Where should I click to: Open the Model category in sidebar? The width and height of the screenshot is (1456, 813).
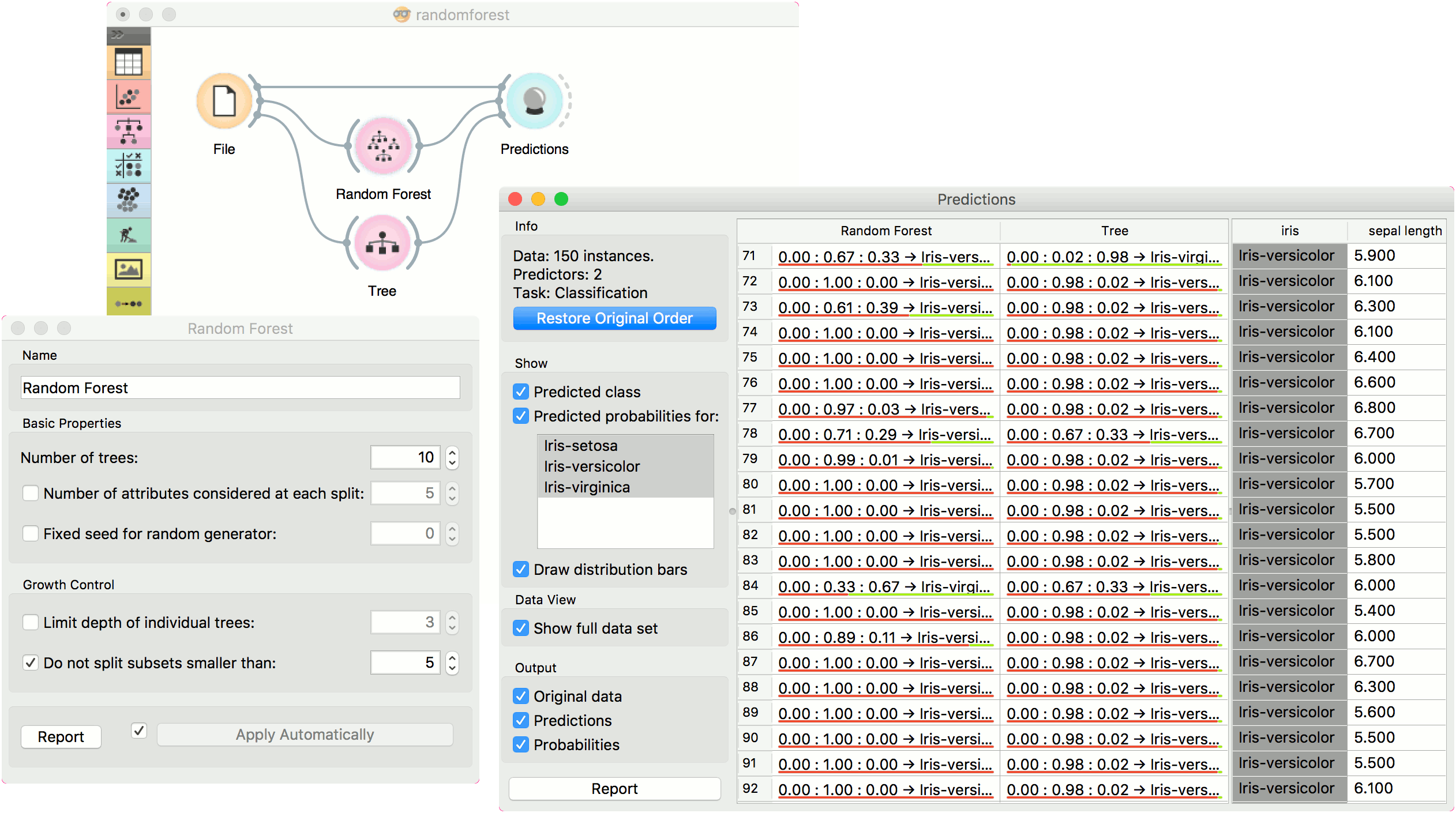(128, 131)
